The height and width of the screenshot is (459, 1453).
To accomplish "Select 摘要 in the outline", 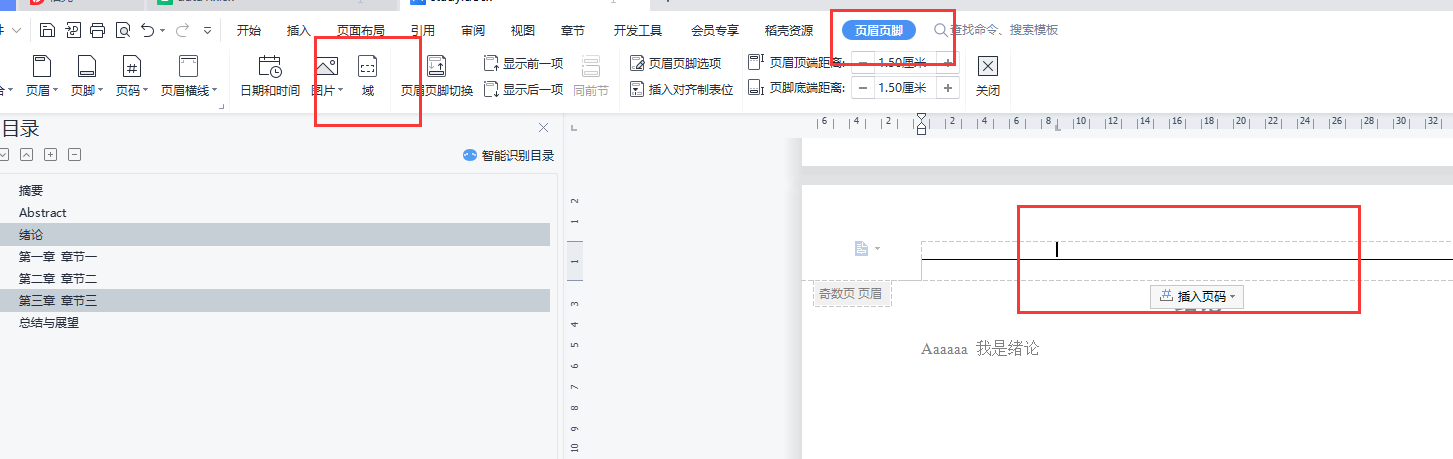I will (275, 190).
